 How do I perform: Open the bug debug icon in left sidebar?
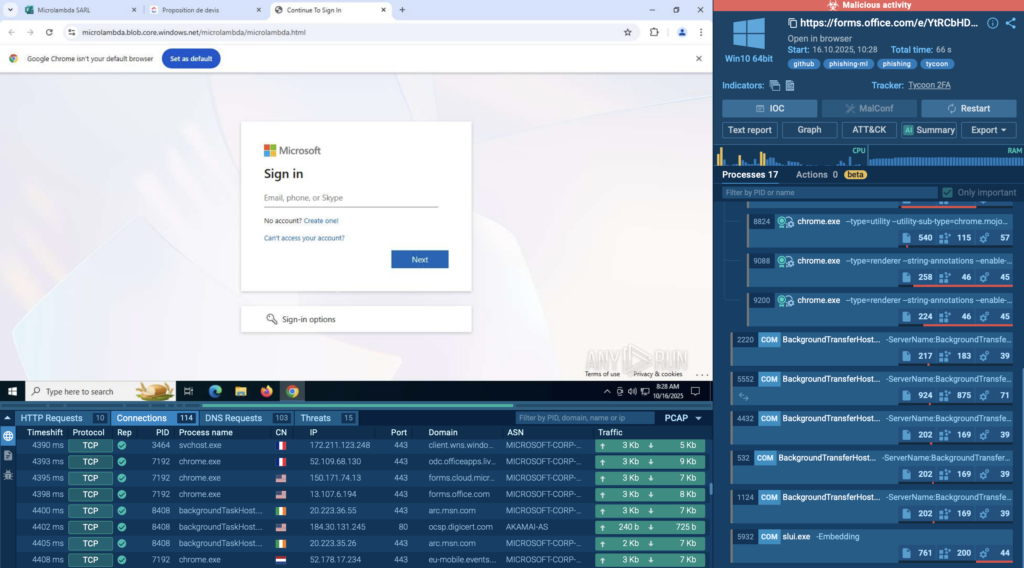click(x=8, y=474)
